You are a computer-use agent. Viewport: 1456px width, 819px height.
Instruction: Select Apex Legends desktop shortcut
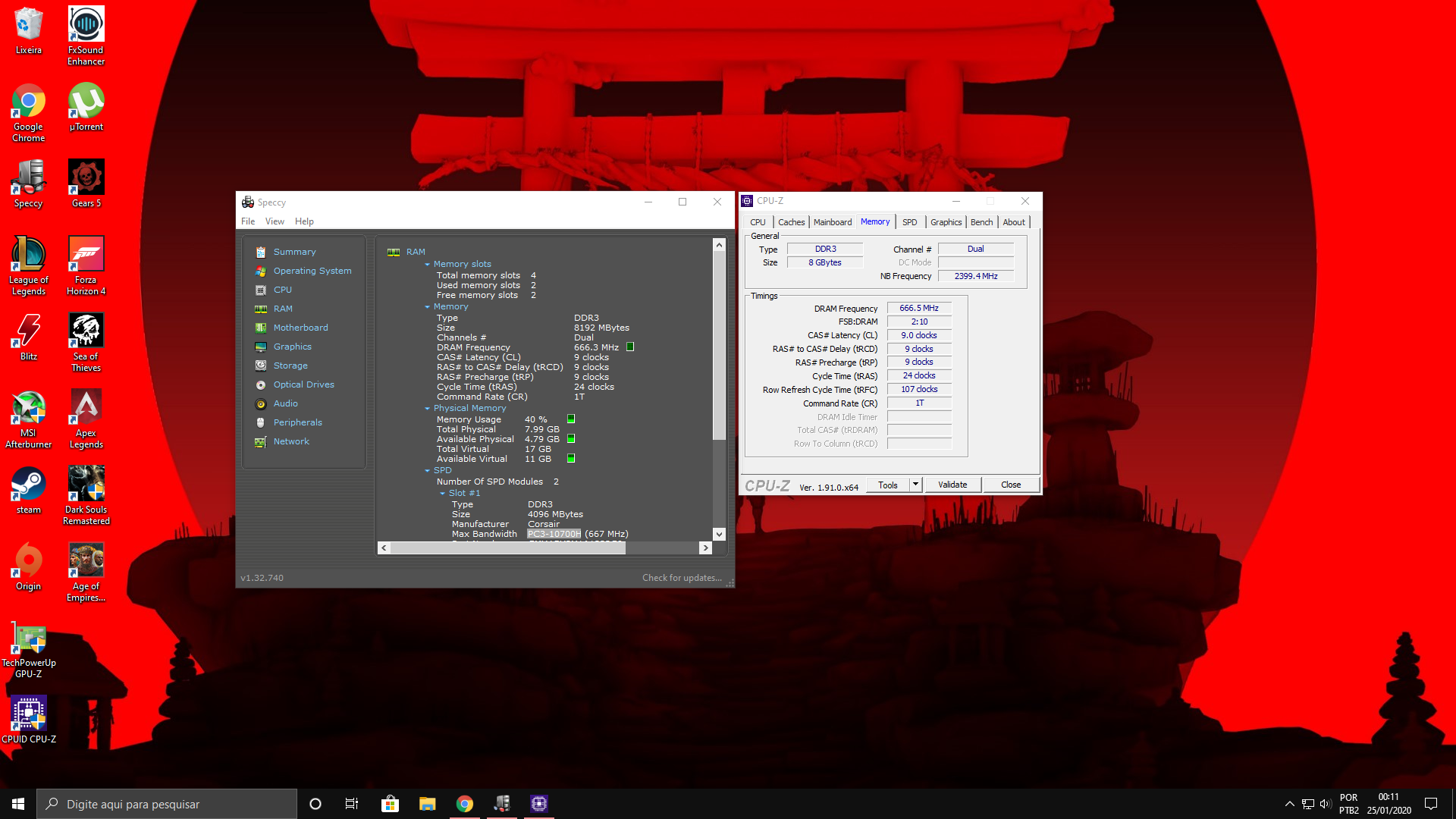click(x=86, y=419)
